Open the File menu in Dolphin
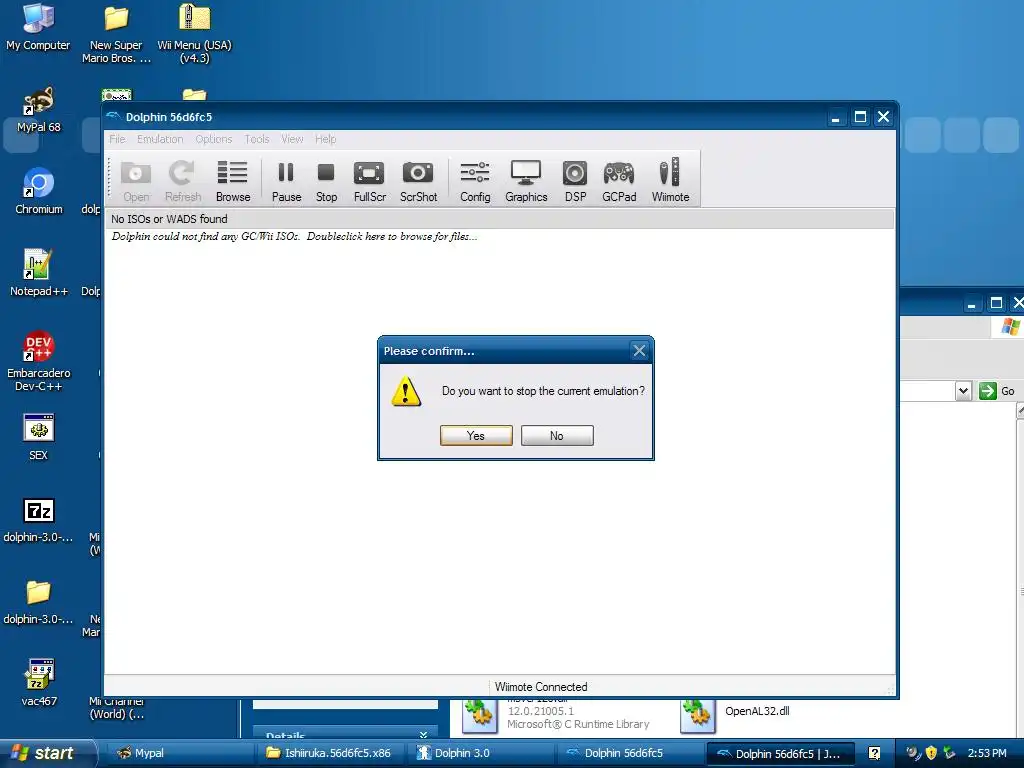Screen dimensions: 1024x768 point(118,139)
